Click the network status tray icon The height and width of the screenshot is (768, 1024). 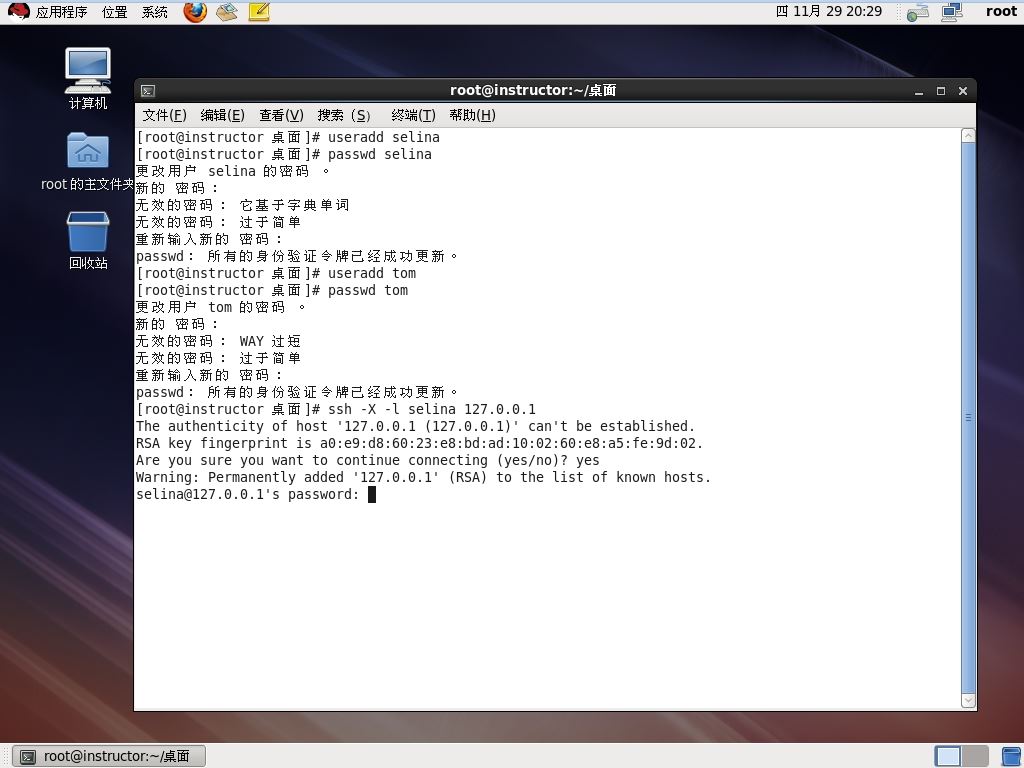918,12
